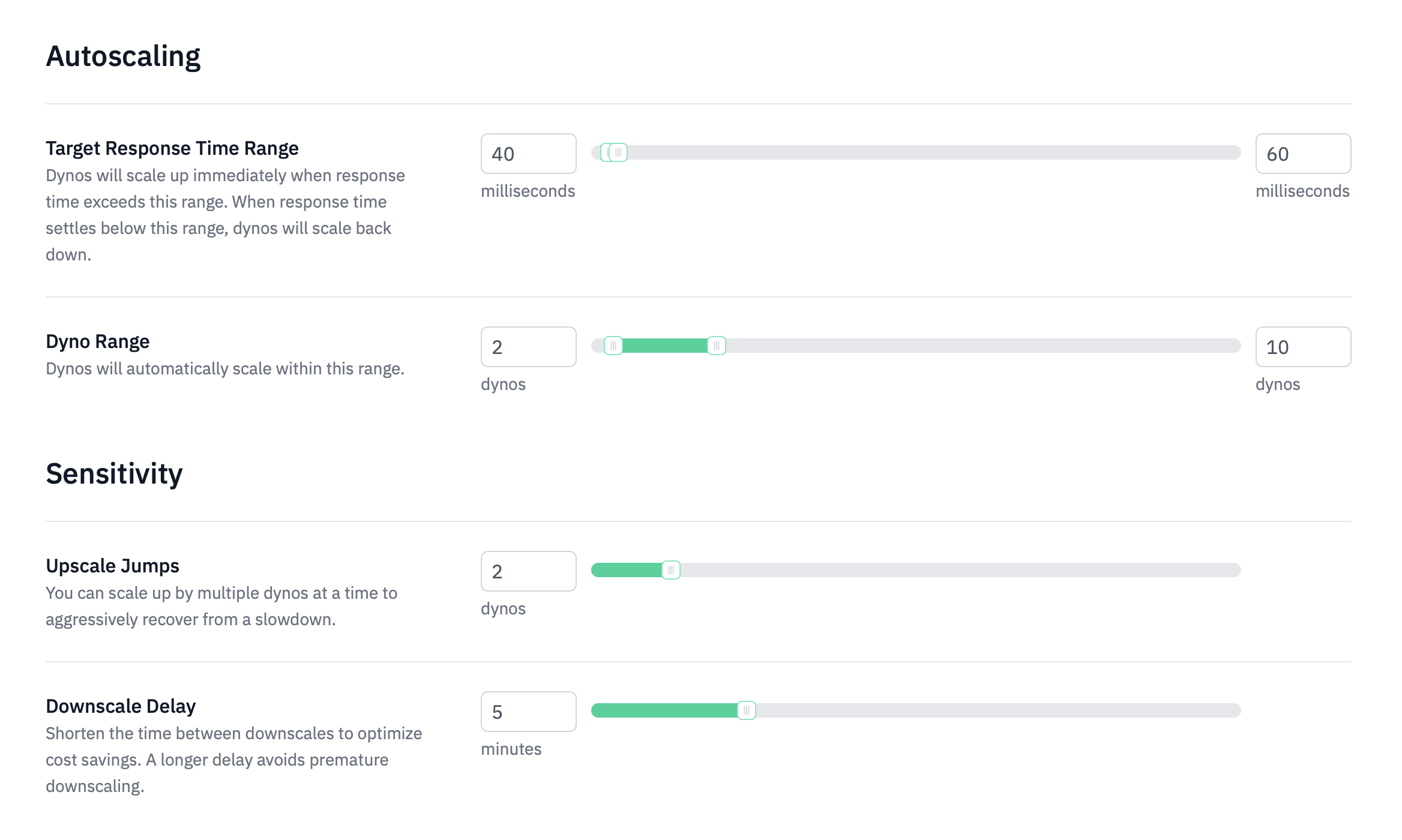
Task: Click the Dyno Range maximum slider handle
Action: click(716, 346)
